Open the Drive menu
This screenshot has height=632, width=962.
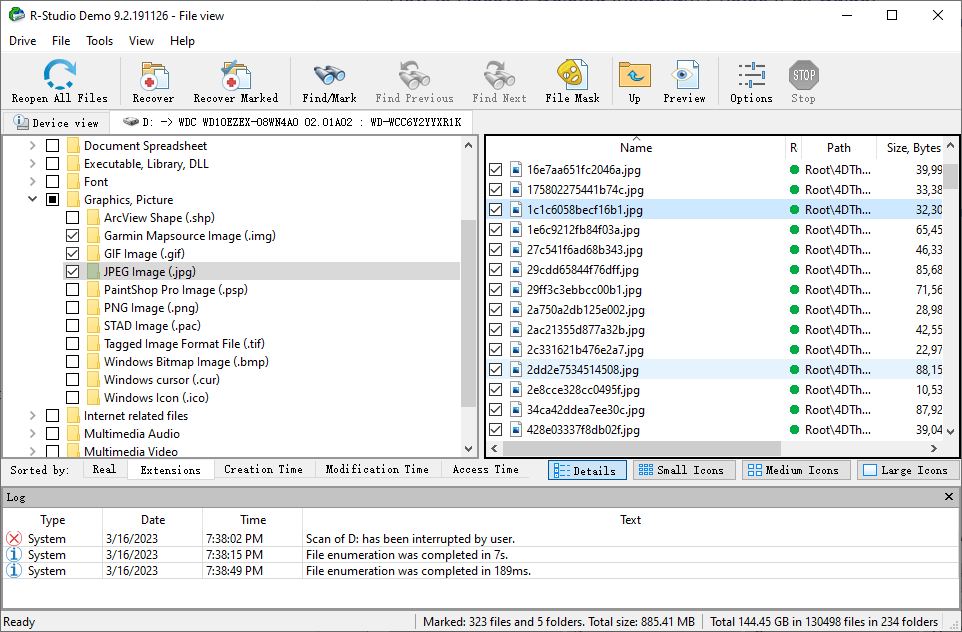[23, 41]
